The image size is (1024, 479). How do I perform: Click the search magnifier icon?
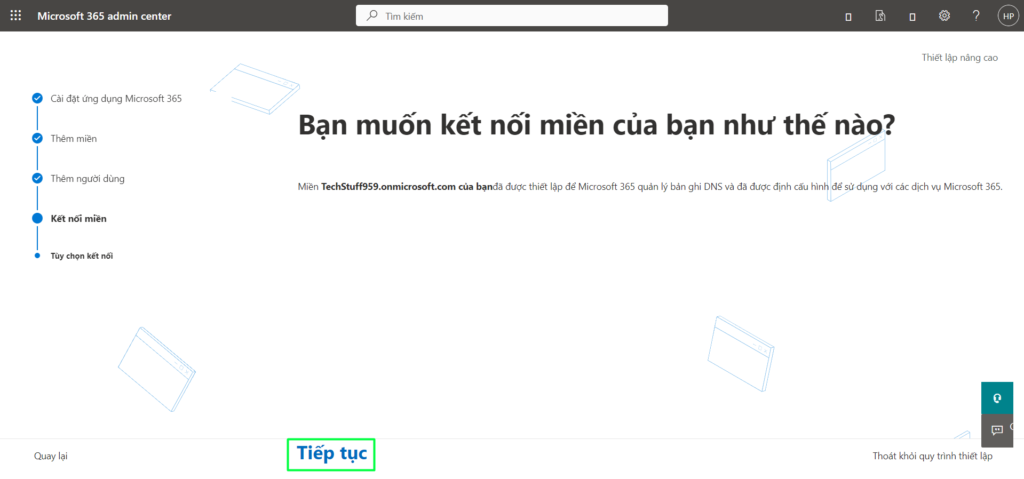373,16
